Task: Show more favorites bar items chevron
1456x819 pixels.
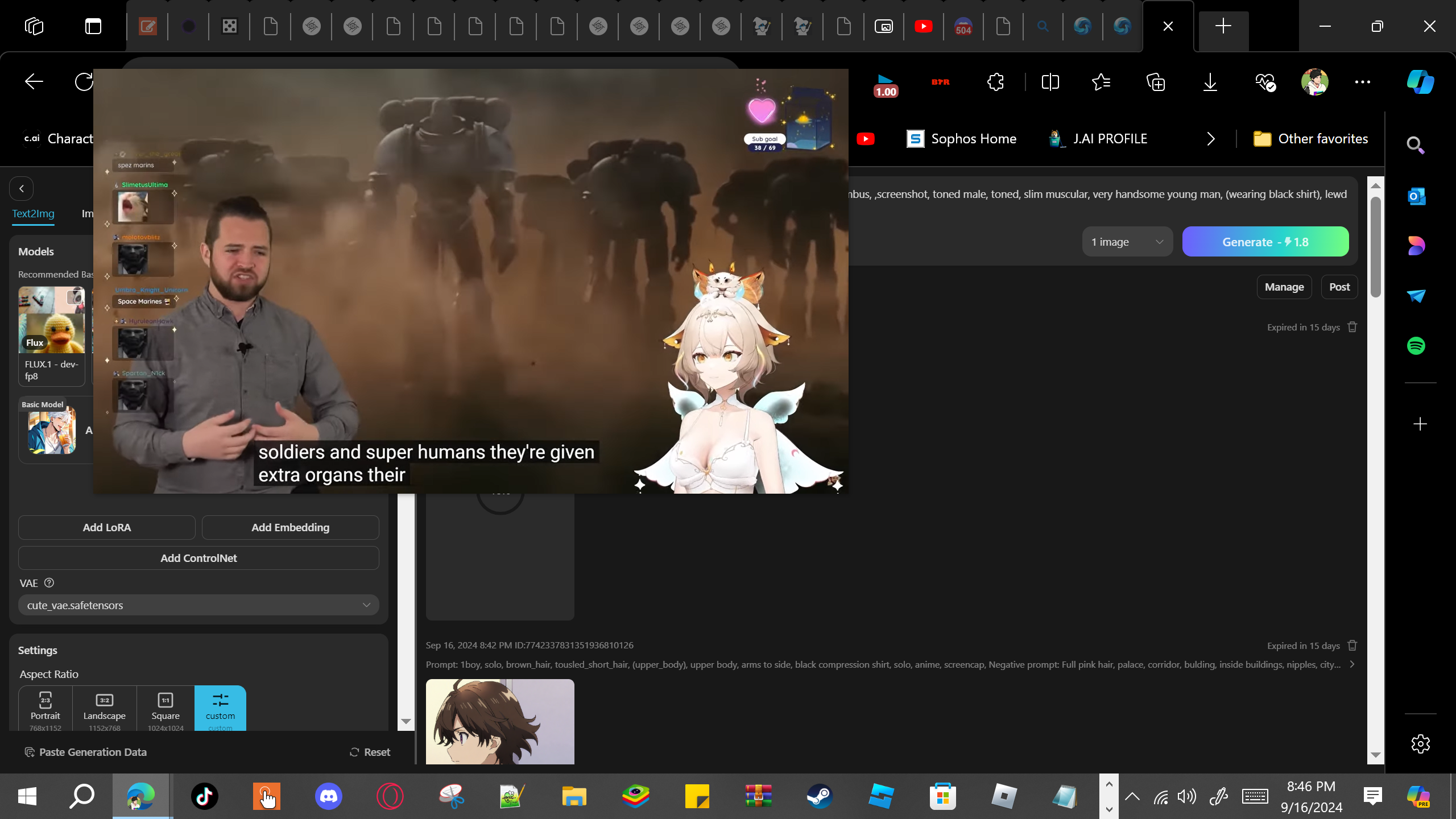Action: point(1211,139)
